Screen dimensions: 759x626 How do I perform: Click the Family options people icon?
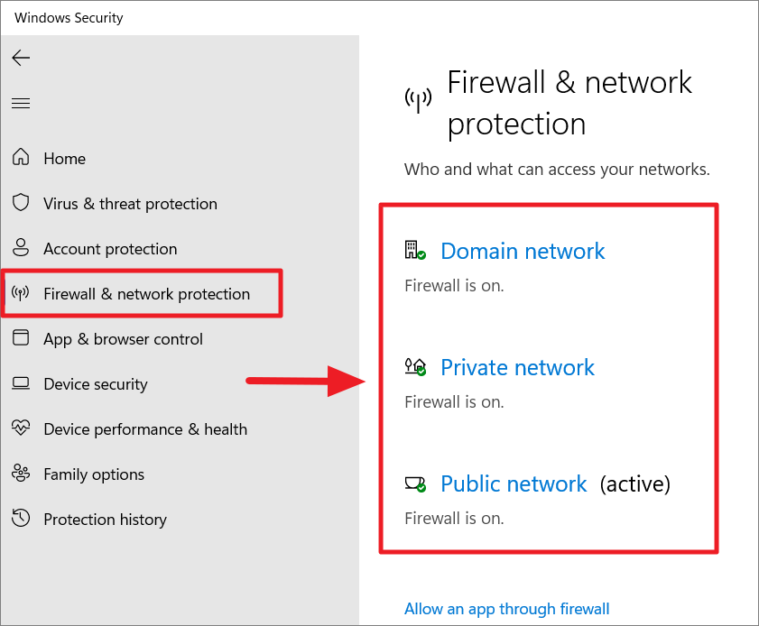pyautogui.click(x=21, y=473)
